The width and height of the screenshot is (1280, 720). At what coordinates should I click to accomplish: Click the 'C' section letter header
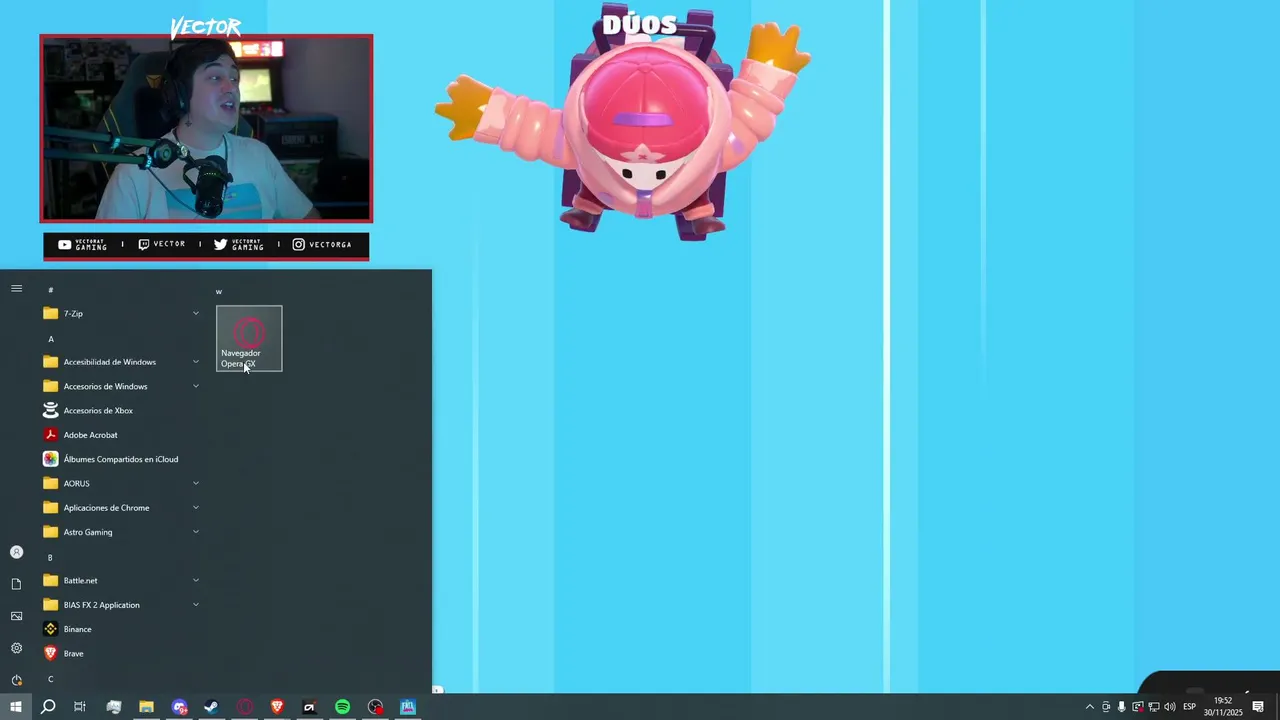50,679
